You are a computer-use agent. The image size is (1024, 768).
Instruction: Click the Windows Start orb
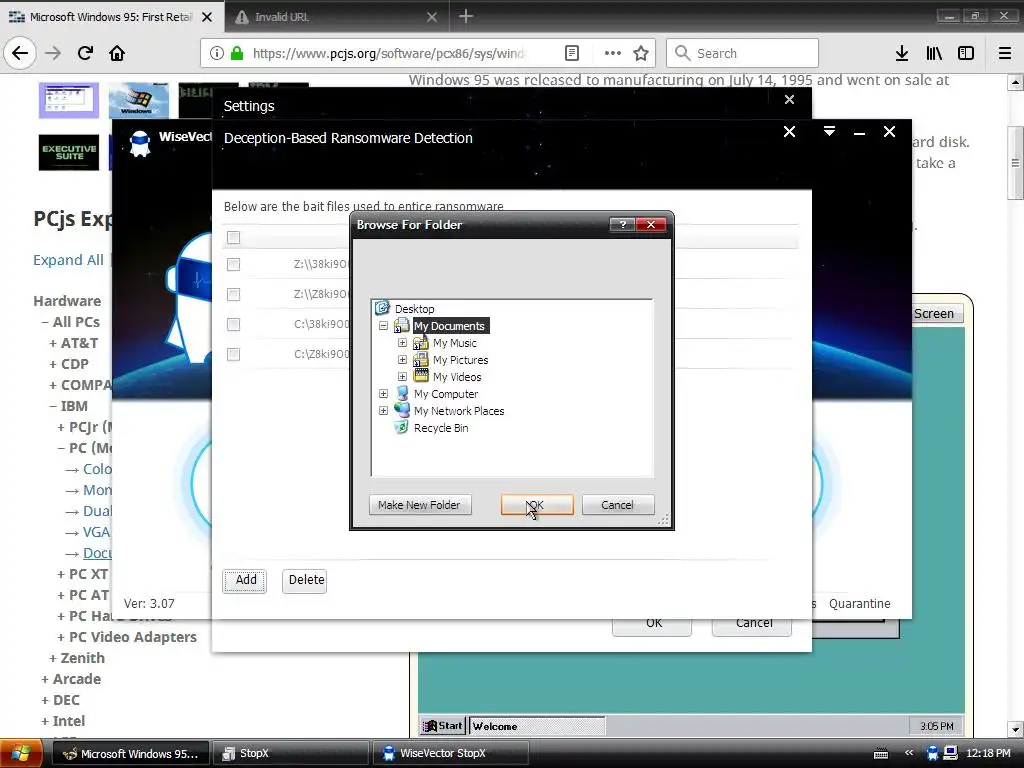pyautogui.click(x=21, y=753)
